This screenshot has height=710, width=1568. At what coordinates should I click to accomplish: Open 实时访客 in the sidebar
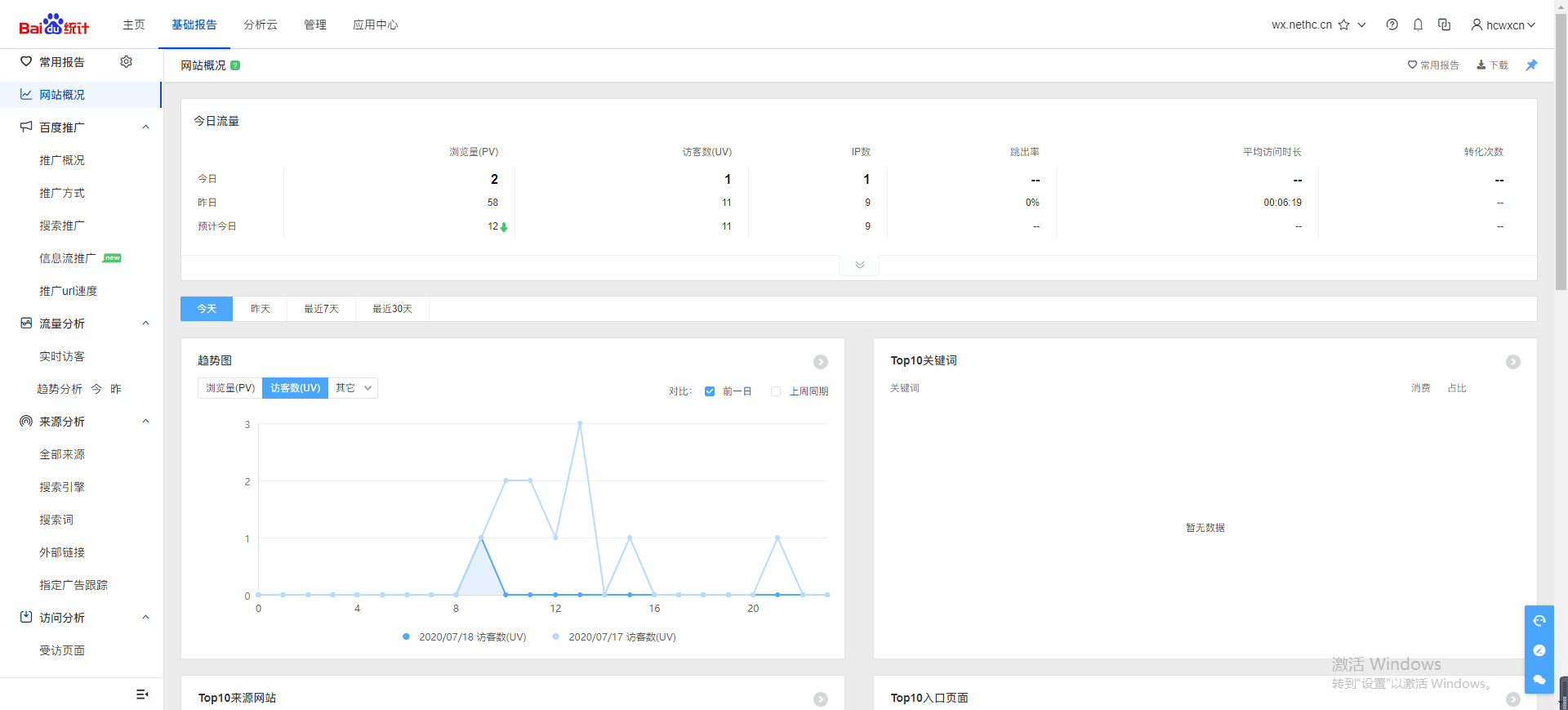[x=62, y=356]
